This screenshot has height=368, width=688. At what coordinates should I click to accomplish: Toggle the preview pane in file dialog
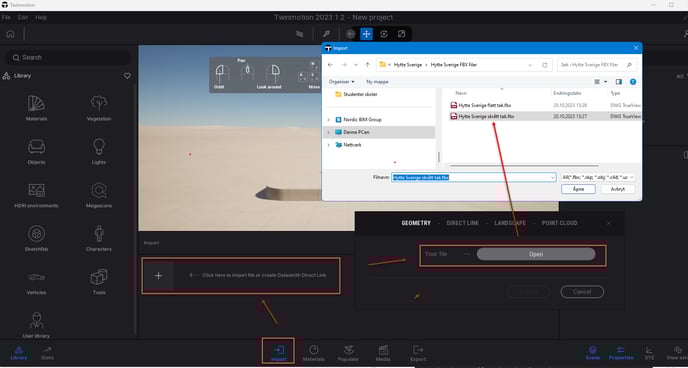pos(619,82)
